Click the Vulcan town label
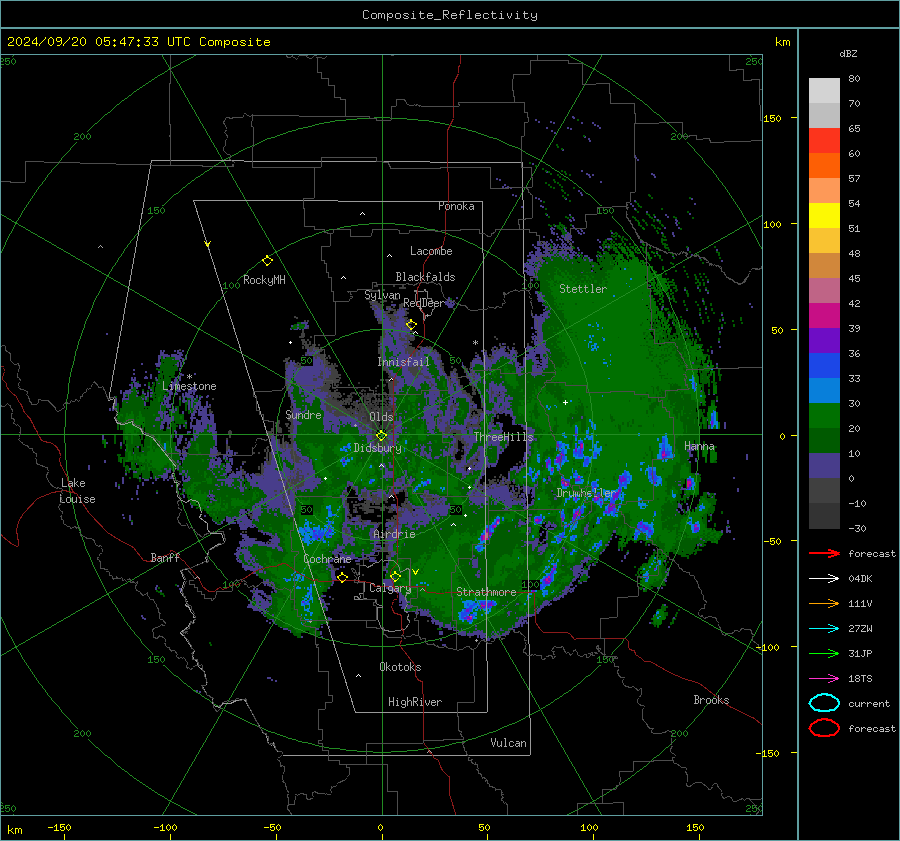 508,743
